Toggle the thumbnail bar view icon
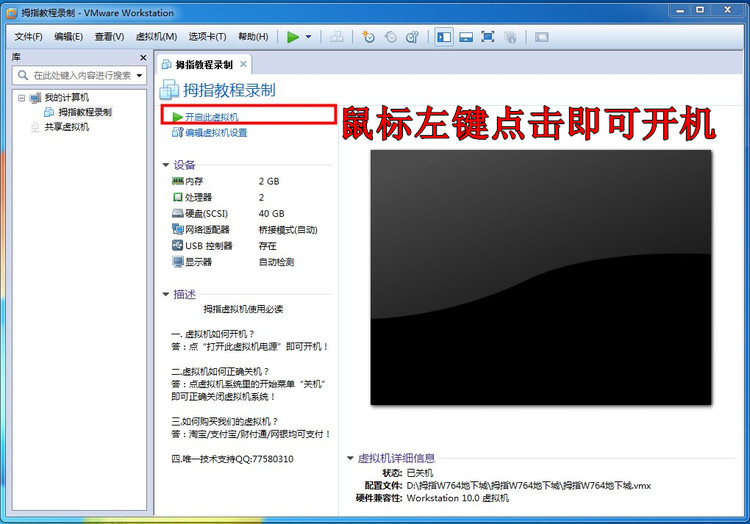 pos(466,37)
